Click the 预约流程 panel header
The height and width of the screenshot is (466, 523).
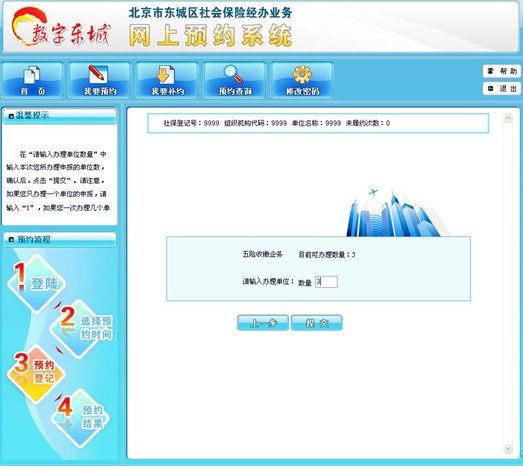(60, 240)
